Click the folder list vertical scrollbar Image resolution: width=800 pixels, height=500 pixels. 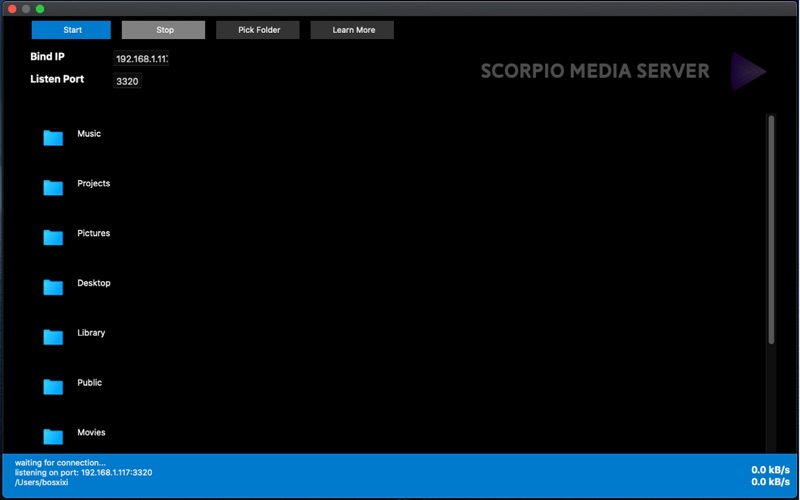coord(771,230)
